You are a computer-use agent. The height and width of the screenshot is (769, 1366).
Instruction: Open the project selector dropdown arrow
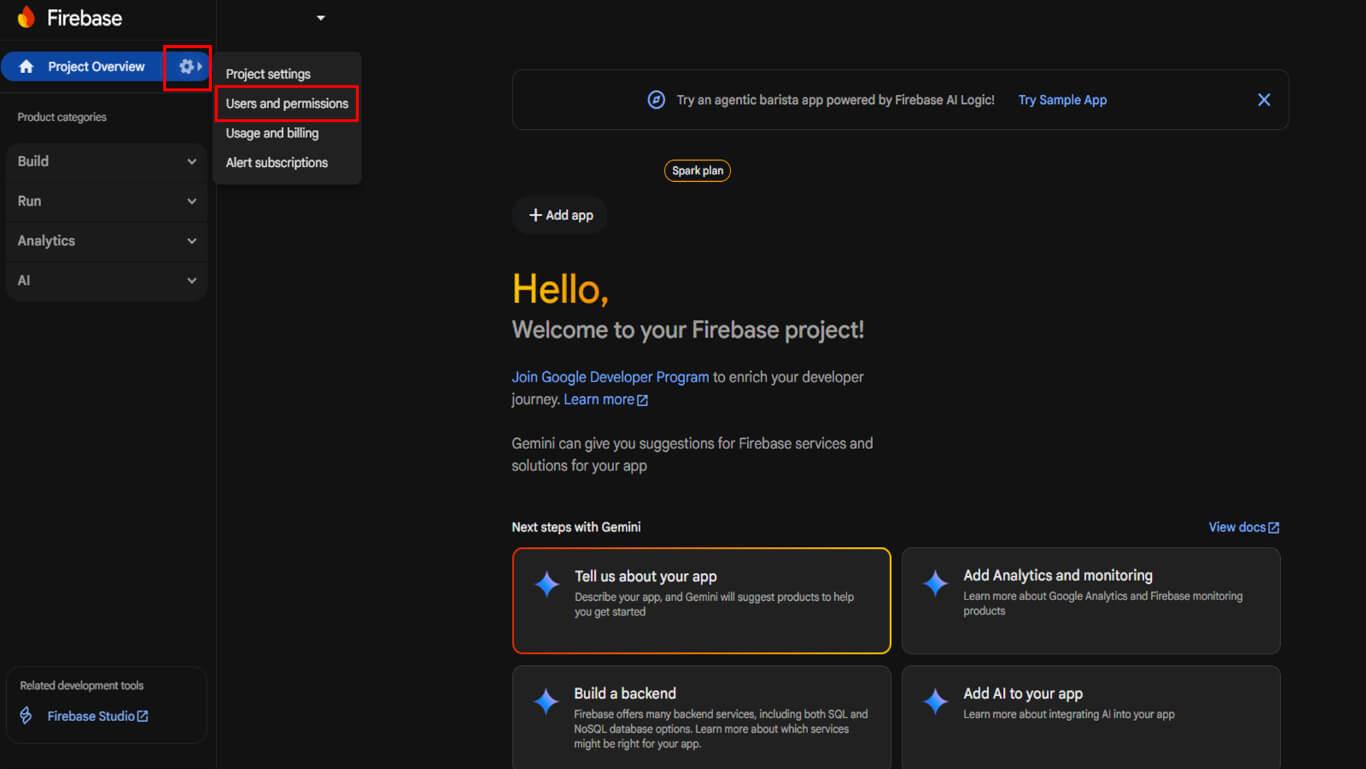pos(321,18)
